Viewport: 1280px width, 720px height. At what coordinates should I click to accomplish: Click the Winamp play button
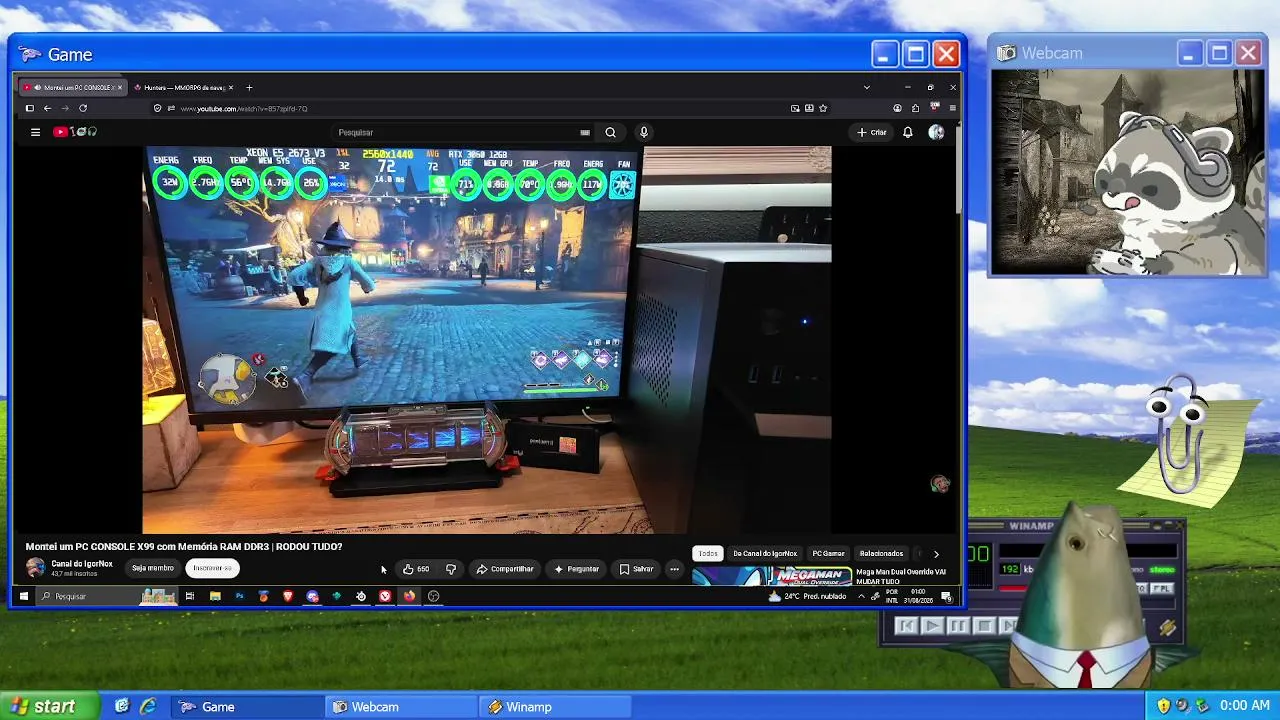tap(931, 626)
